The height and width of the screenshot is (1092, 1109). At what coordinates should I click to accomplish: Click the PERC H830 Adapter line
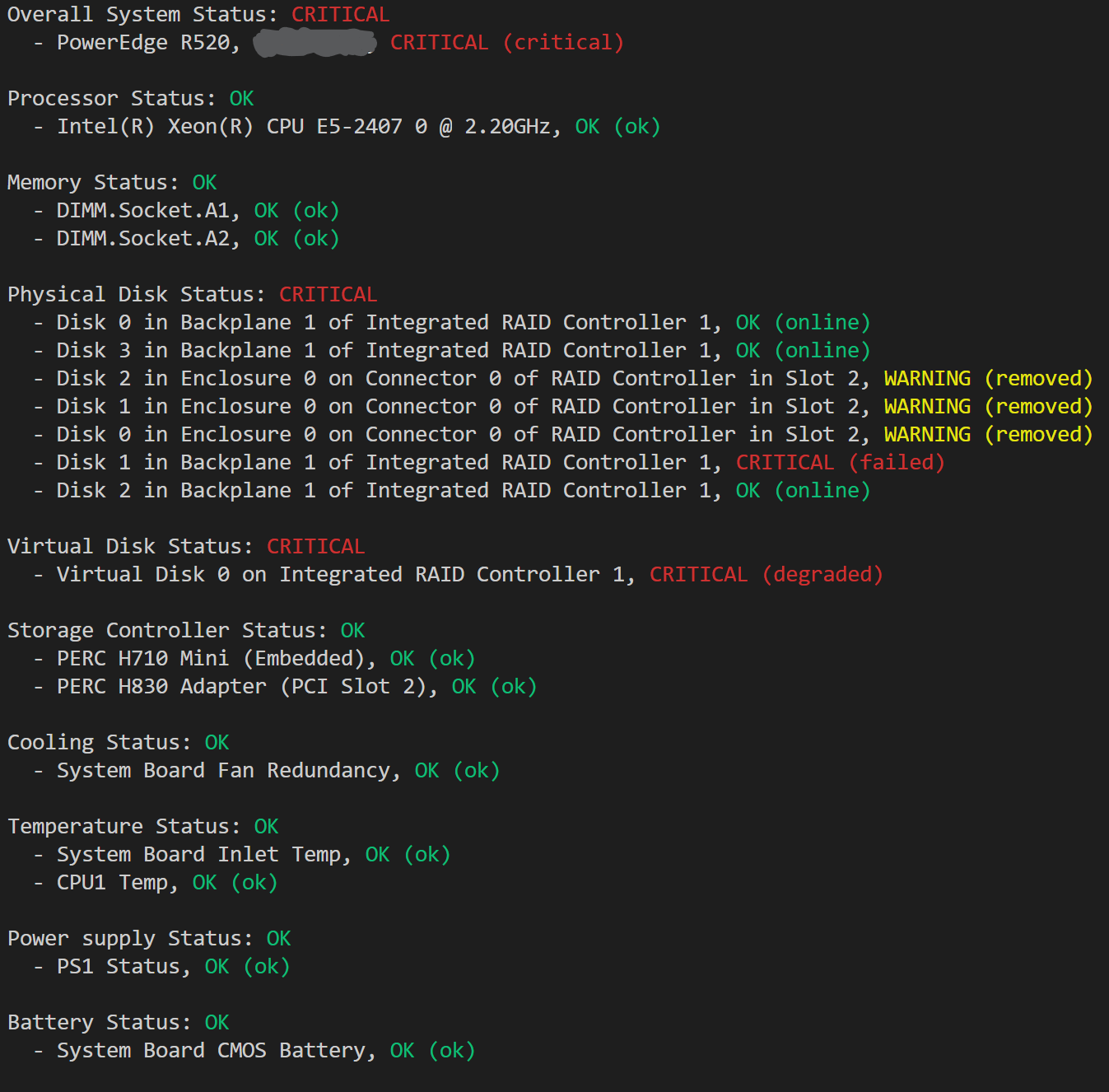[x=285, y=687]
